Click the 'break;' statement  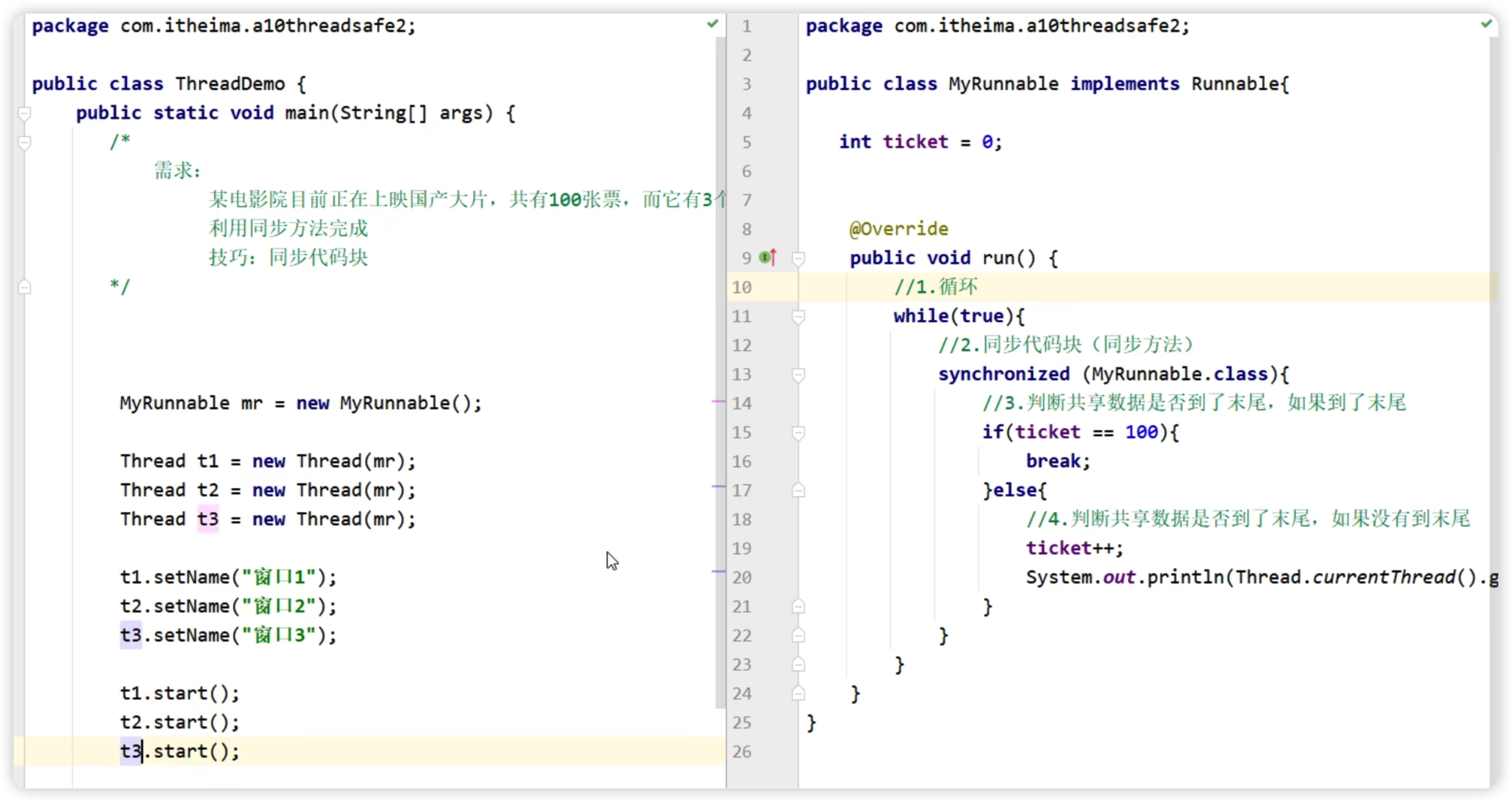click(1058, 461)
